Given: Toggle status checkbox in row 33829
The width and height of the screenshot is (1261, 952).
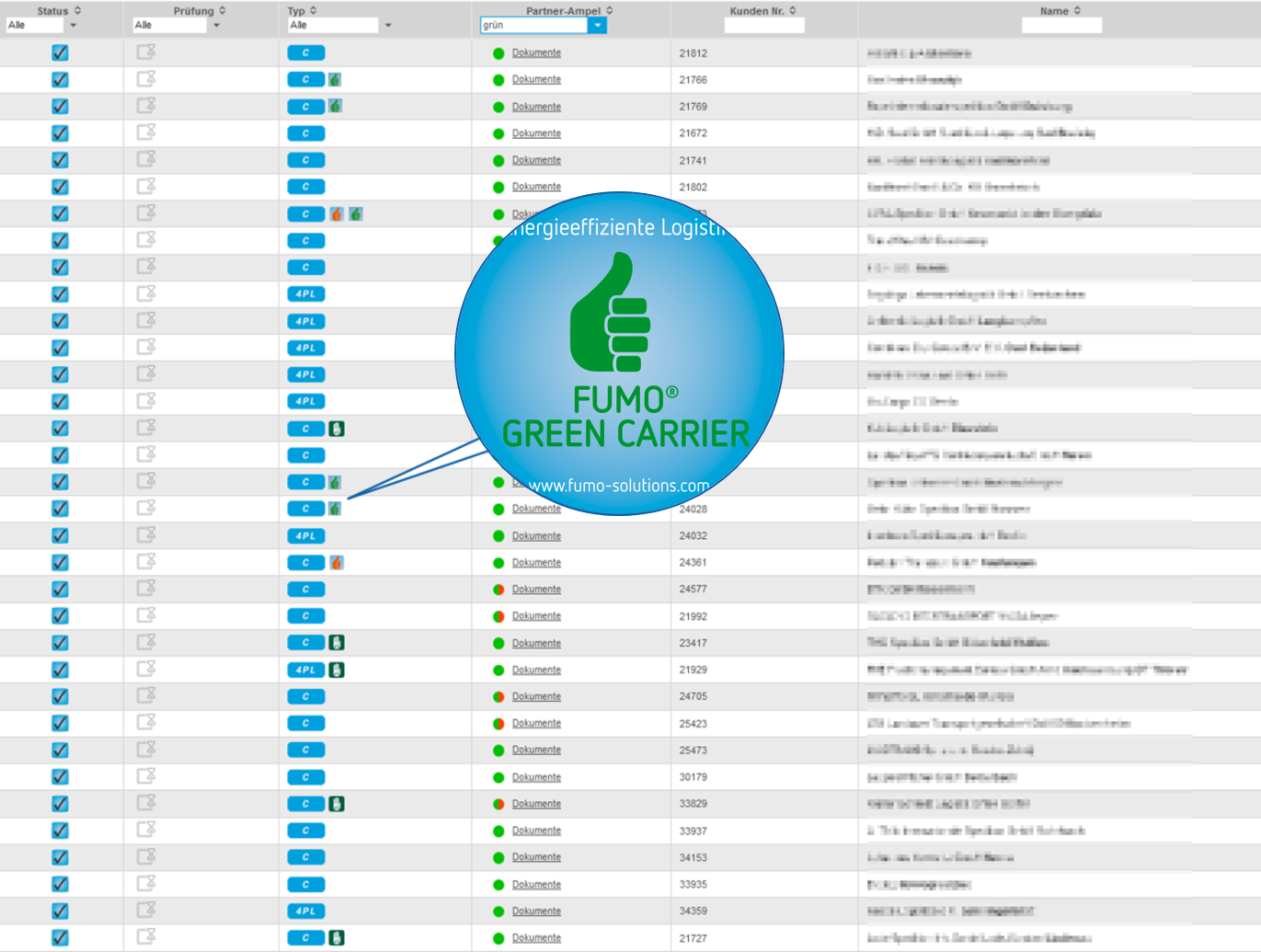Looking at the screenshot, I should [60, 804].
